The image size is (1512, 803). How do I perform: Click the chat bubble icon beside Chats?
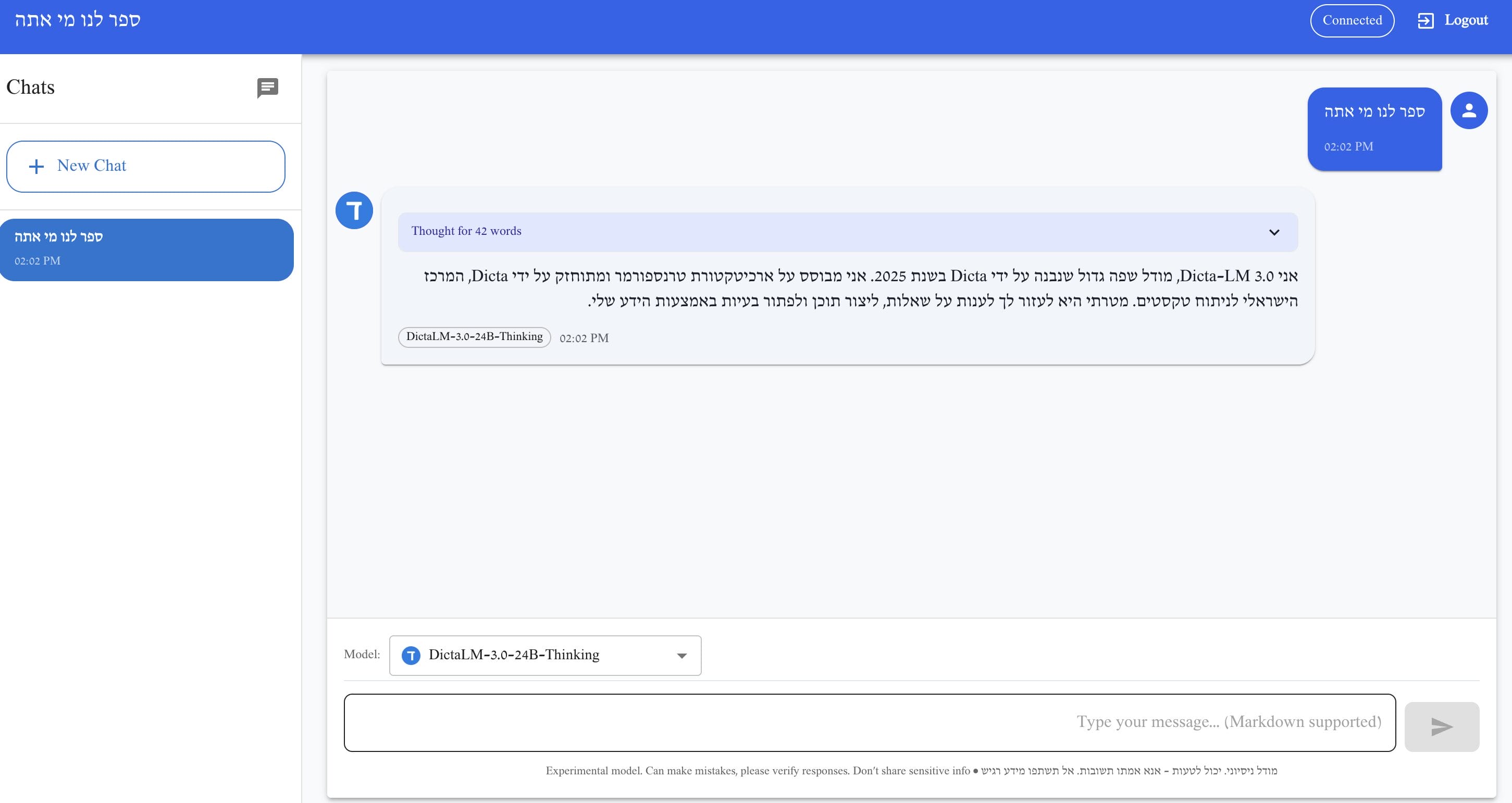pos(268,88)
